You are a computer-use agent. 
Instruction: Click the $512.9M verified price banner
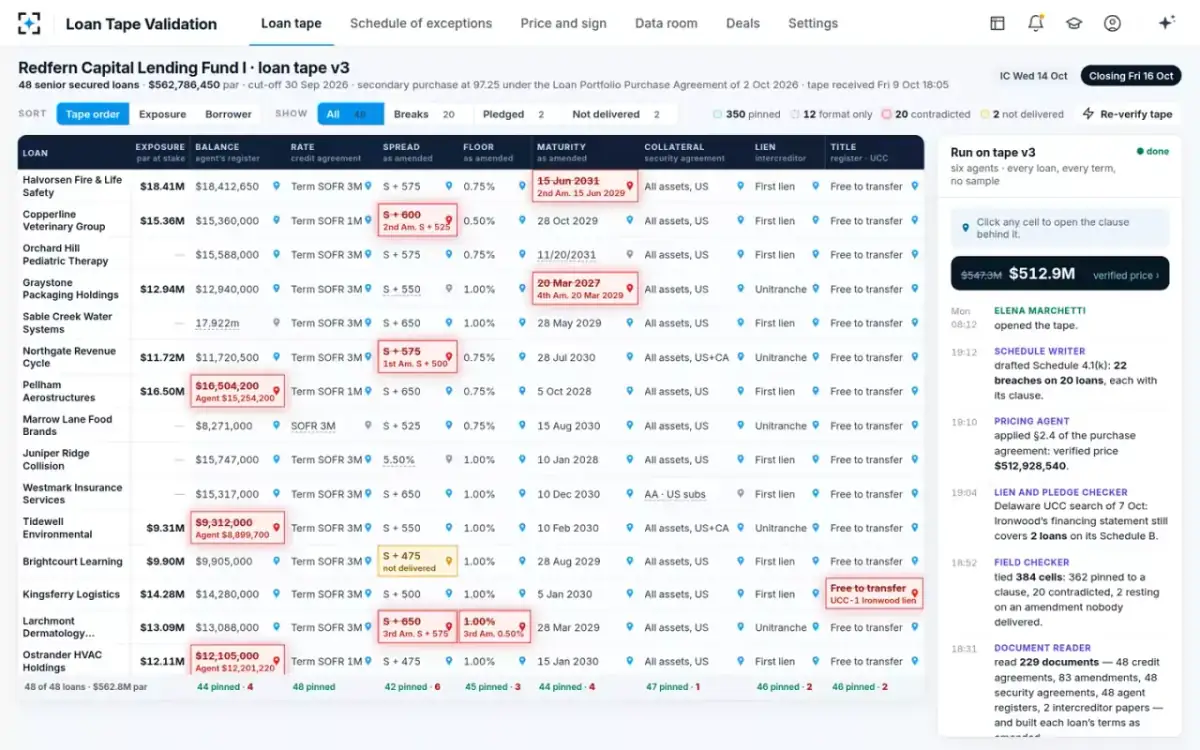[x=1060, y=274]
